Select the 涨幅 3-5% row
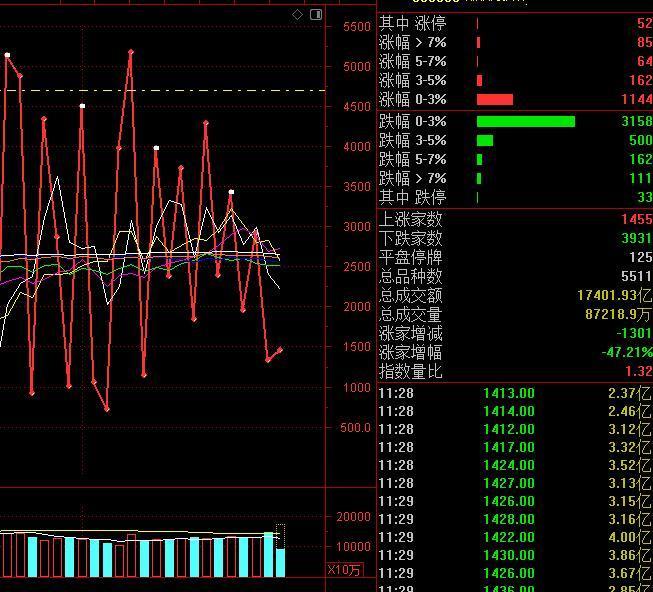This screenshot has height=592, width=653. click(x=516, y=80)
